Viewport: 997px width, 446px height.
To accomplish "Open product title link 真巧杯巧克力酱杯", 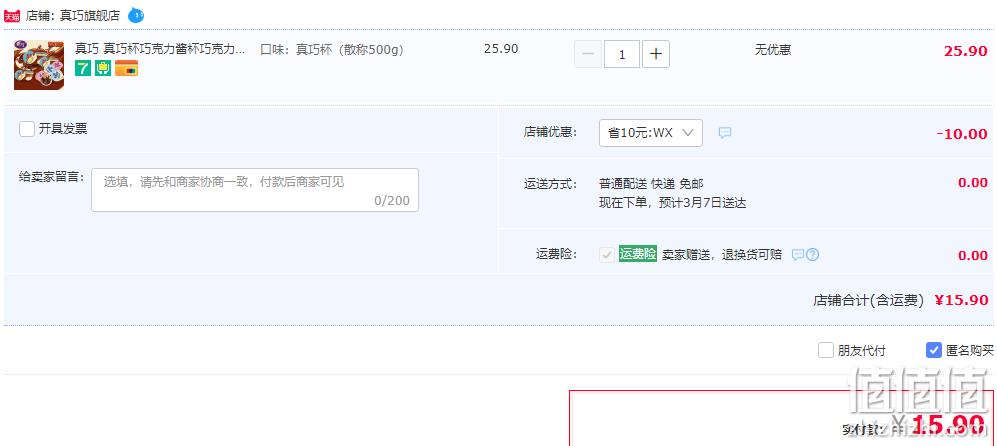I will pyautogui.click(x=160, y=49).
